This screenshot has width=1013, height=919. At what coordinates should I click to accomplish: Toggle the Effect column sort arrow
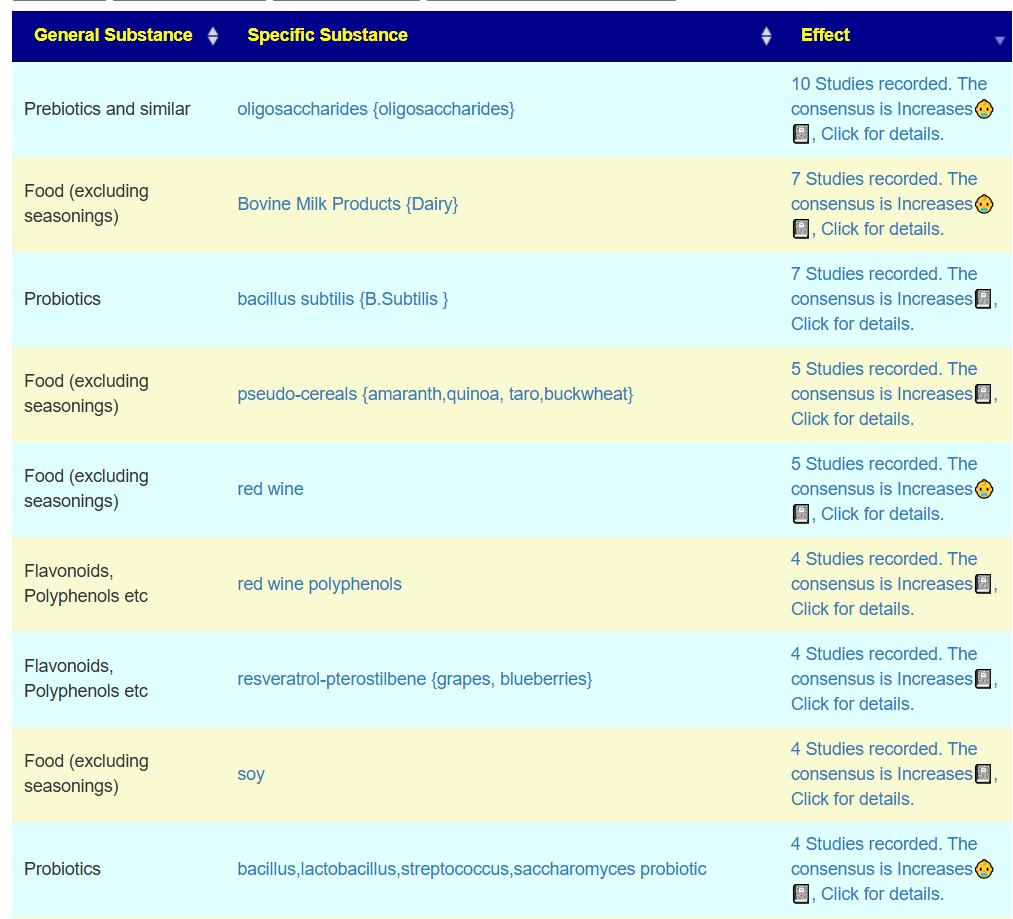coord(999,40)
